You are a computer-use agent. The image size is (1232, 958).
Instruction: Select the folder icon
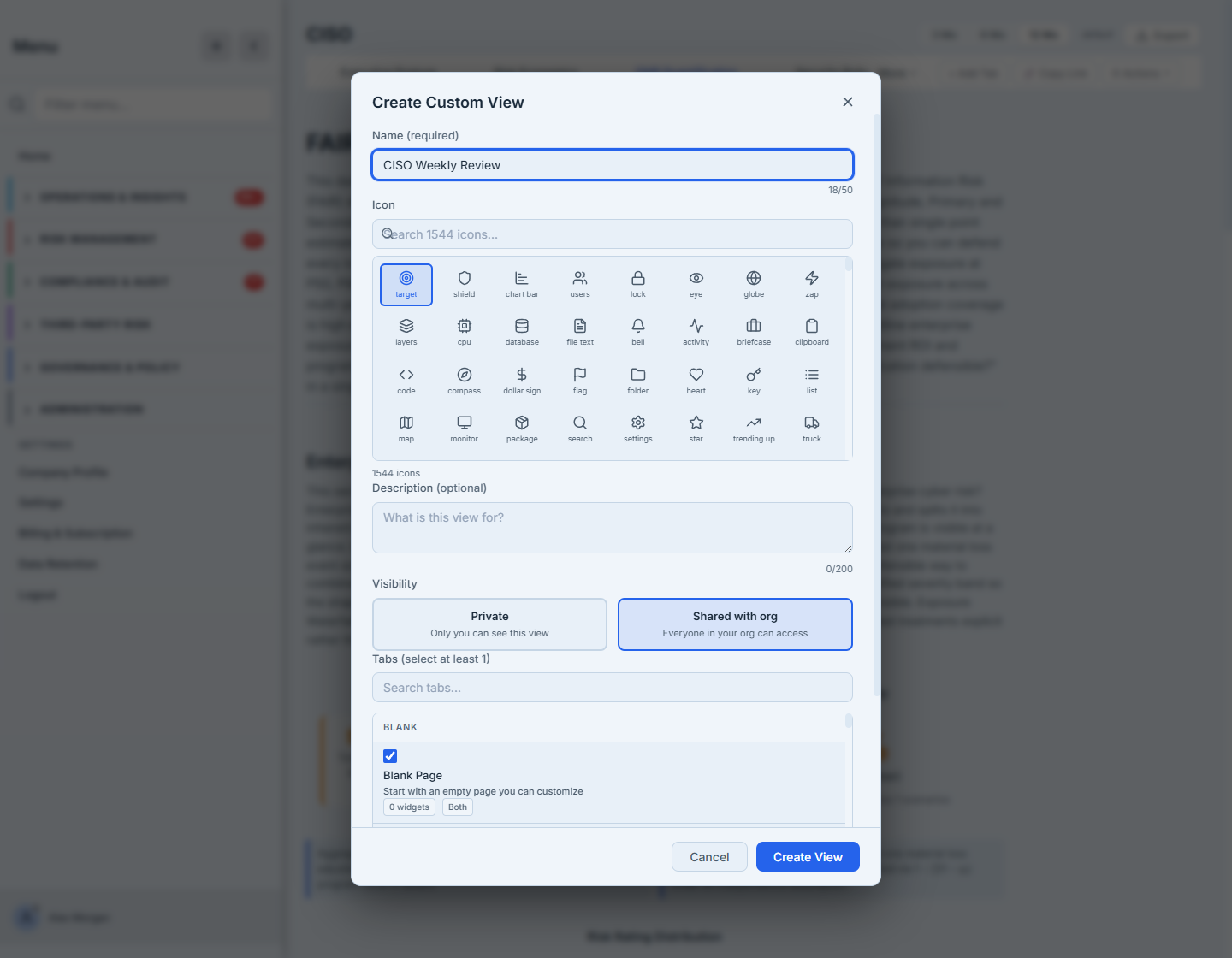pos(638,381)
